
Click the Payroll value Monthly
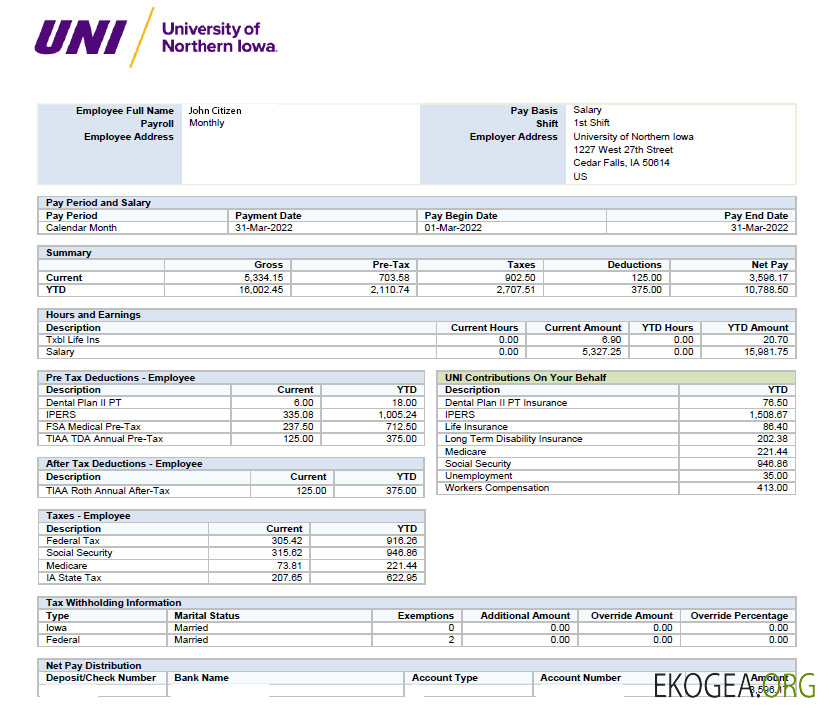pyautogui.click(x=206, y=123)
